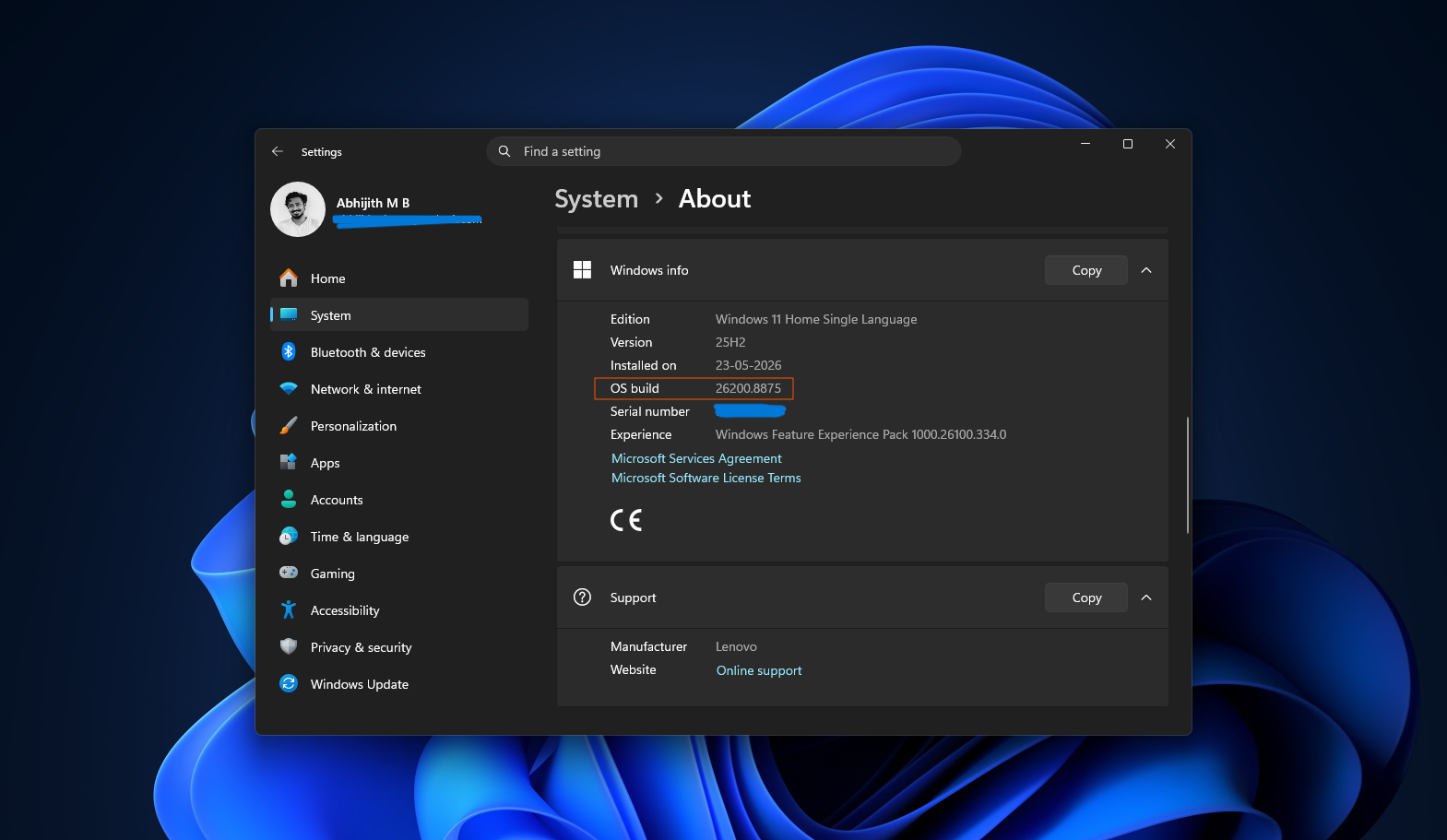Image resolution: width=1447 pixels, height=840 pixels.
Task: Click the search magnifier icon
Action: [x=504, y=151]
